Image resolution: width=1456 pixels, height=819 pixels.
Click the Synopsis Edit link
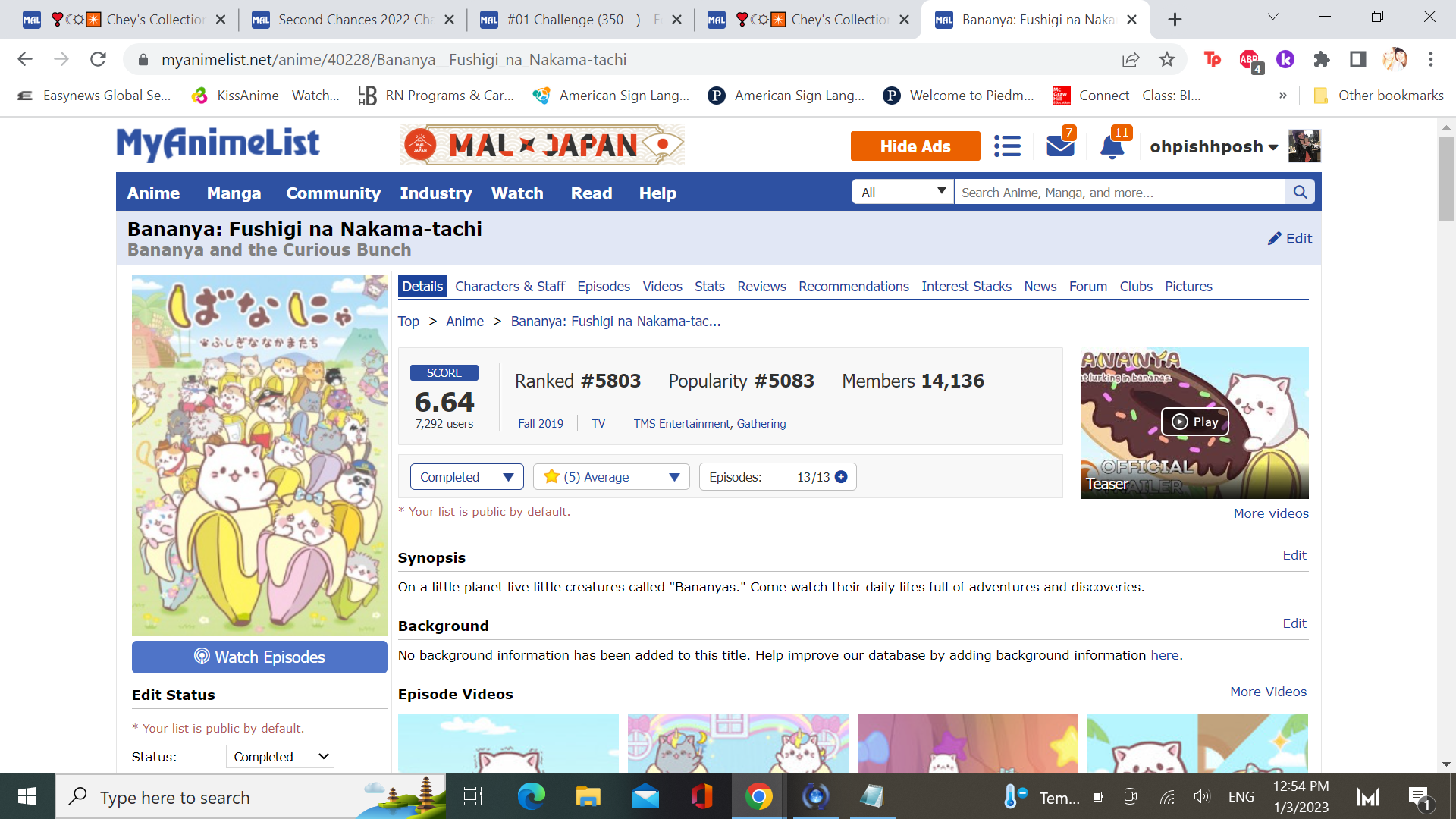1294,555
